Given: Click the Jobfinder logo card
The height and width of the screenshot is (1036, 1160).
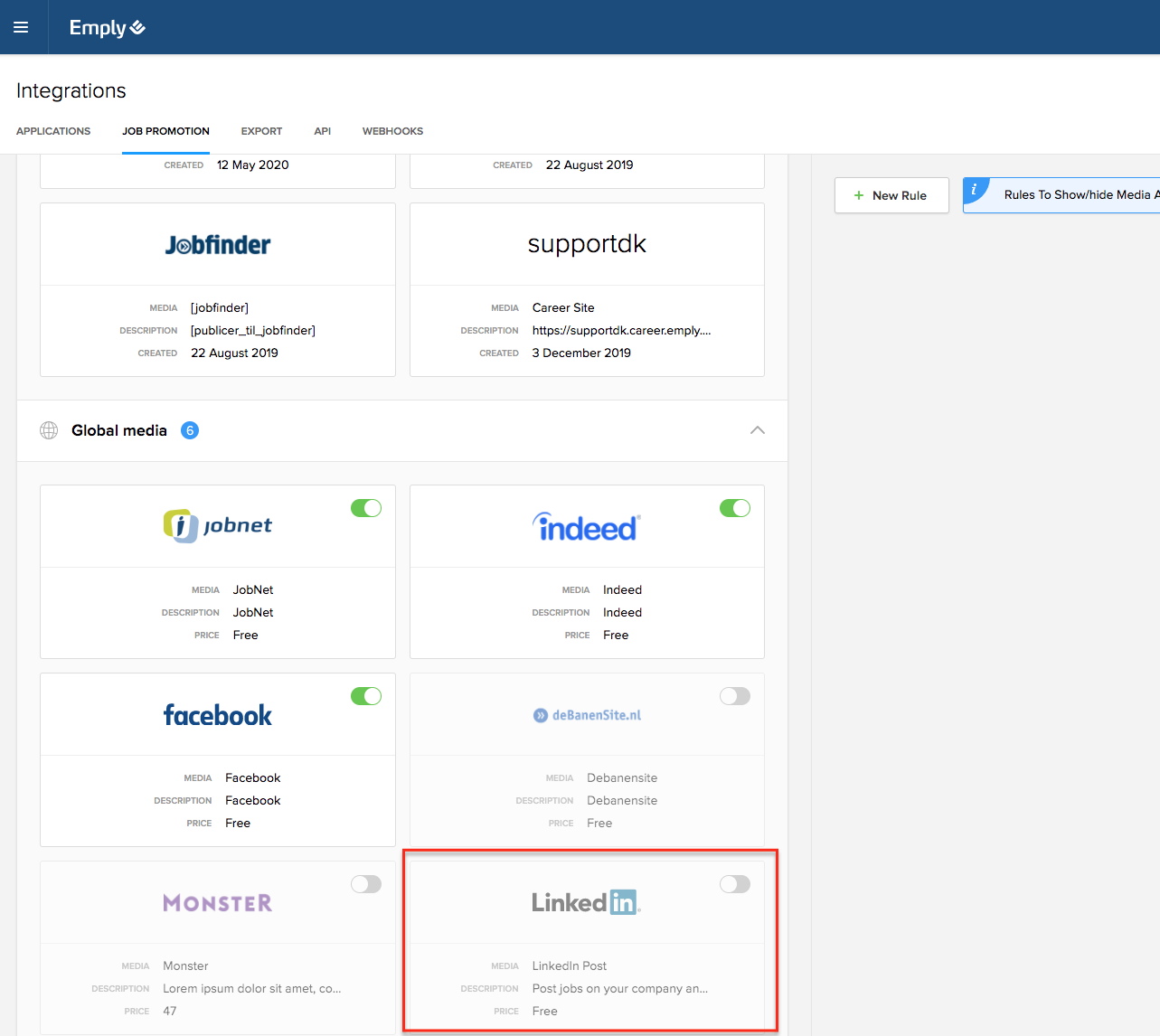Looking at the screenshot, I should (x=218, y=245).
